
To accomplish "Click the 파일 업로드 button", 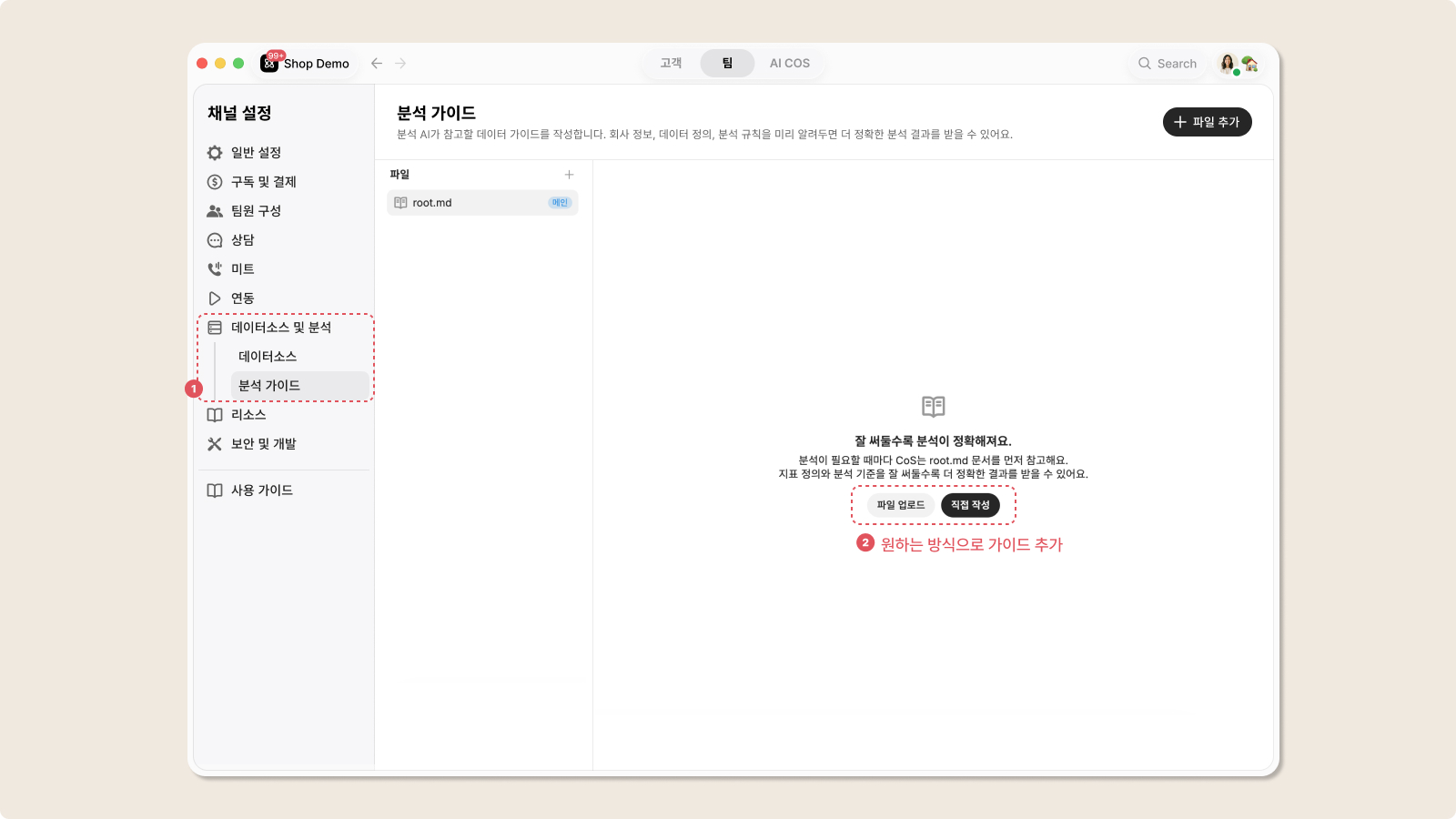I will tap(901, 505).
